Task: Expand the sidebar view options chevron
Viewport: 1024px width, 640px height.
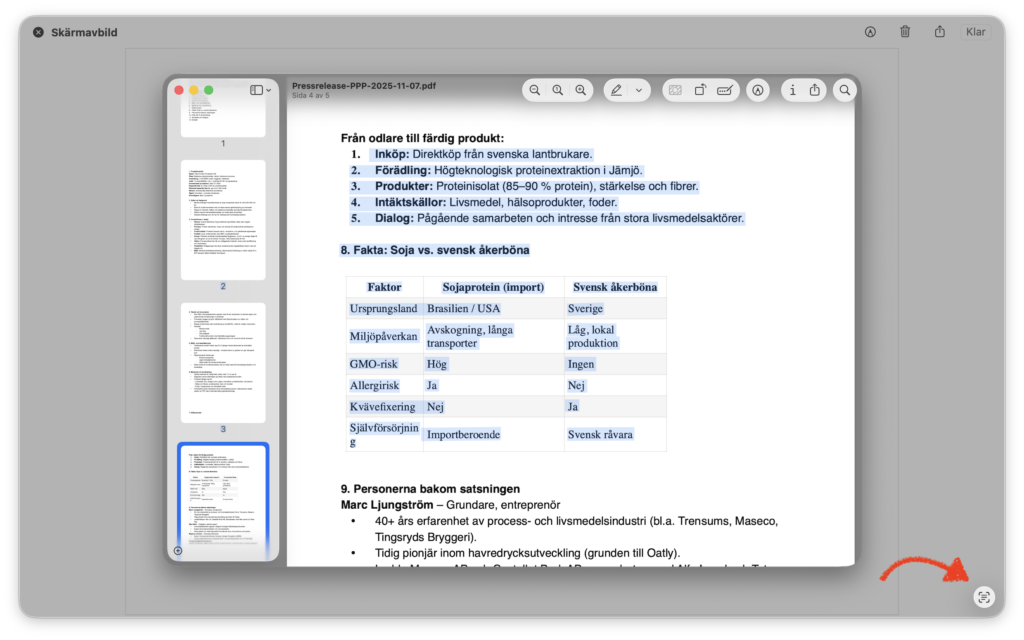Action: click(x=269, y=90)
